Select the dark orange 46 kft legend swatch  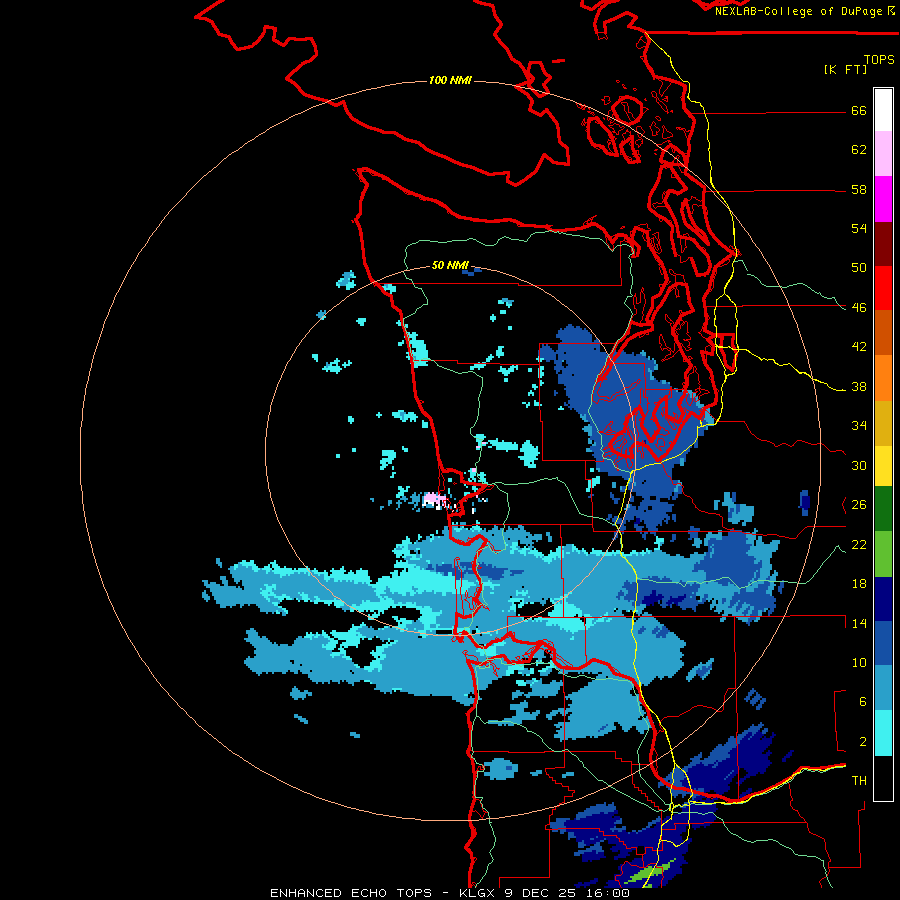883,333
